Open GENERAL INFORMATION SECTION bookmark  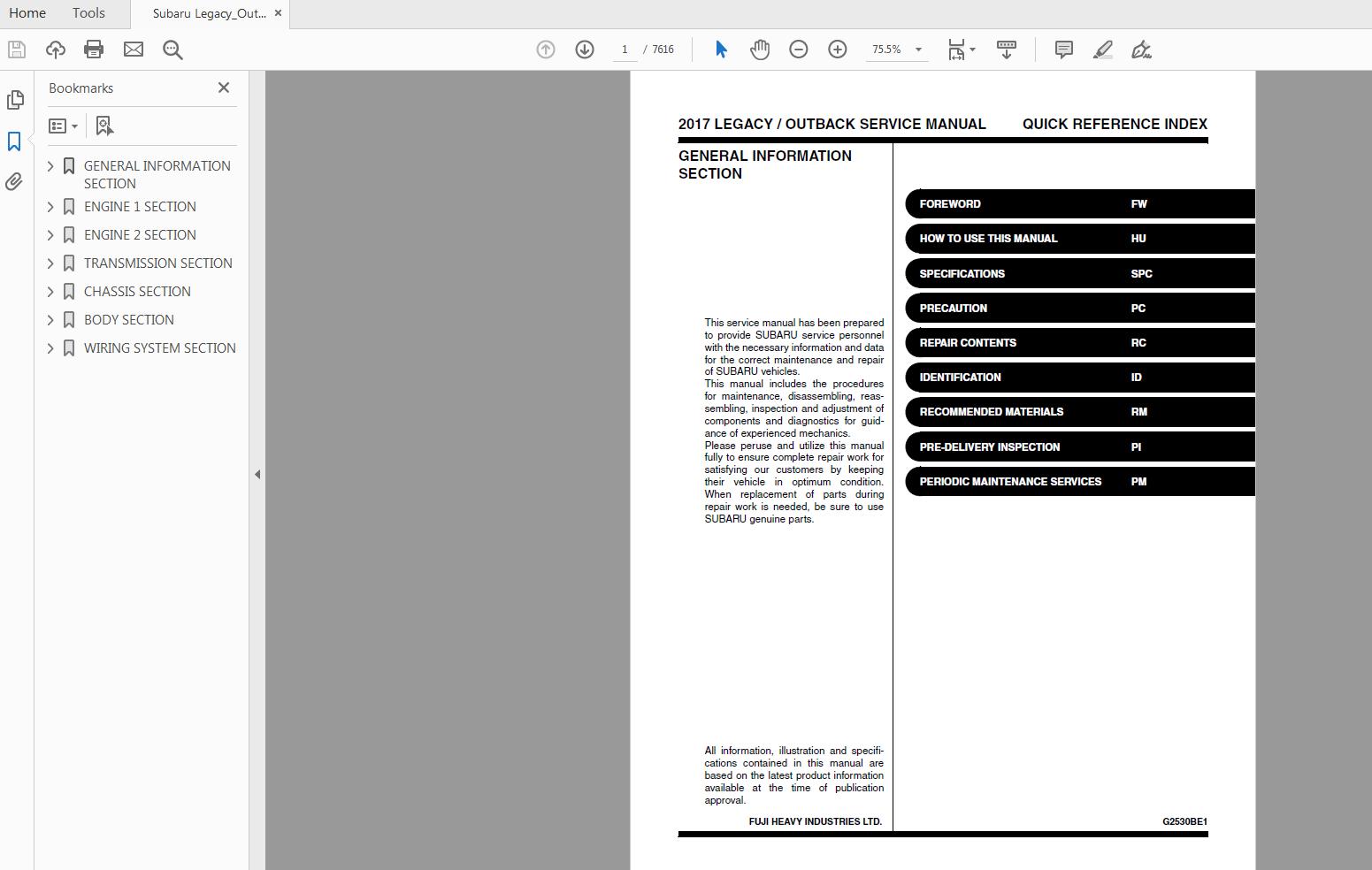pyautogui.click(x=157, y=175)
